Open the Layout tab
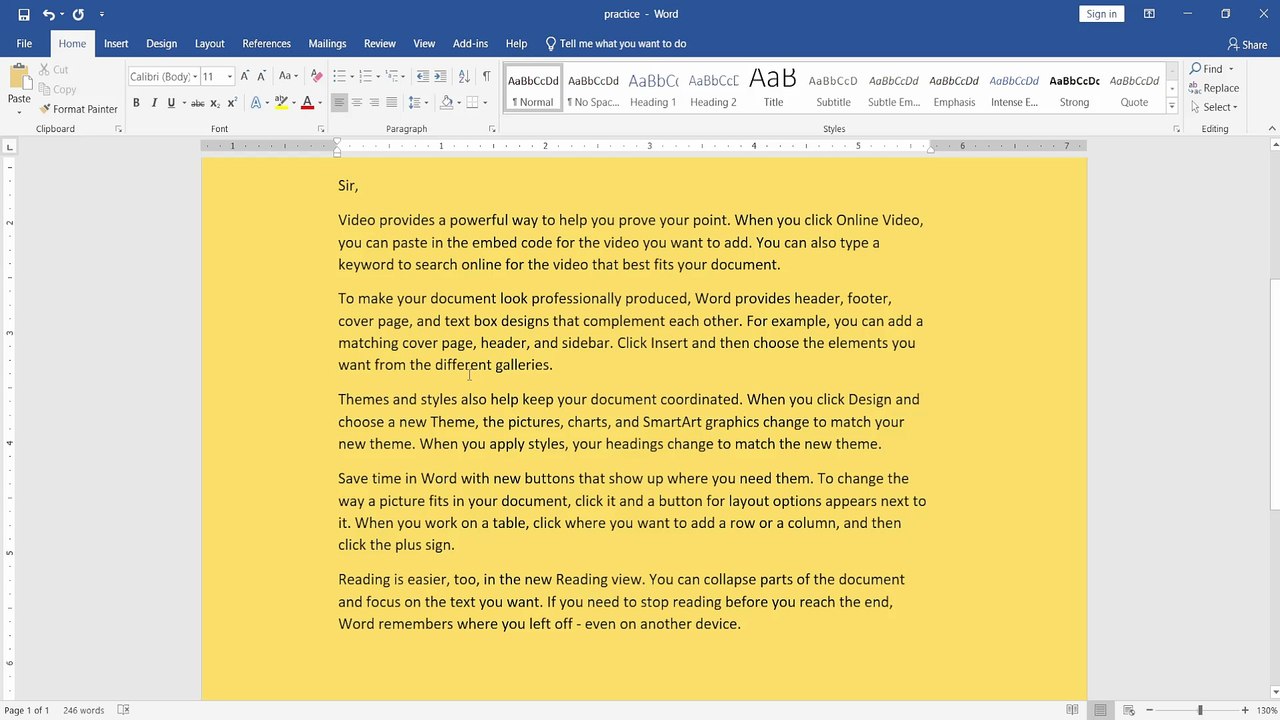Image resolution: width=1280 pixels, height=720 pixels. click(x=209, y=44)
